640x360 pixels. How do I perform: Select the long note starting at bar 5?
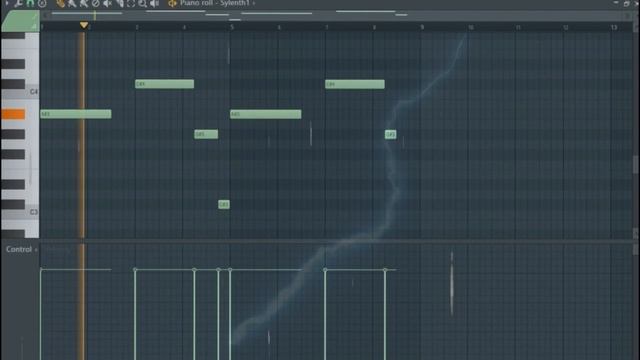(x=266, y=114)
